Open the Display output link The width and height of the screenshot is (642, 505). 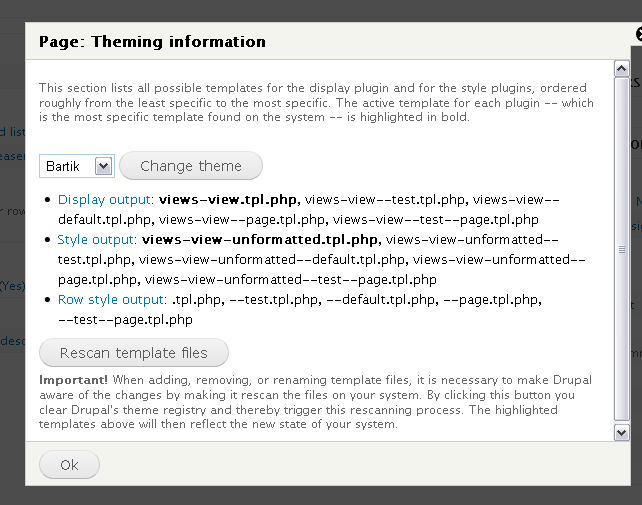point(105,199)
